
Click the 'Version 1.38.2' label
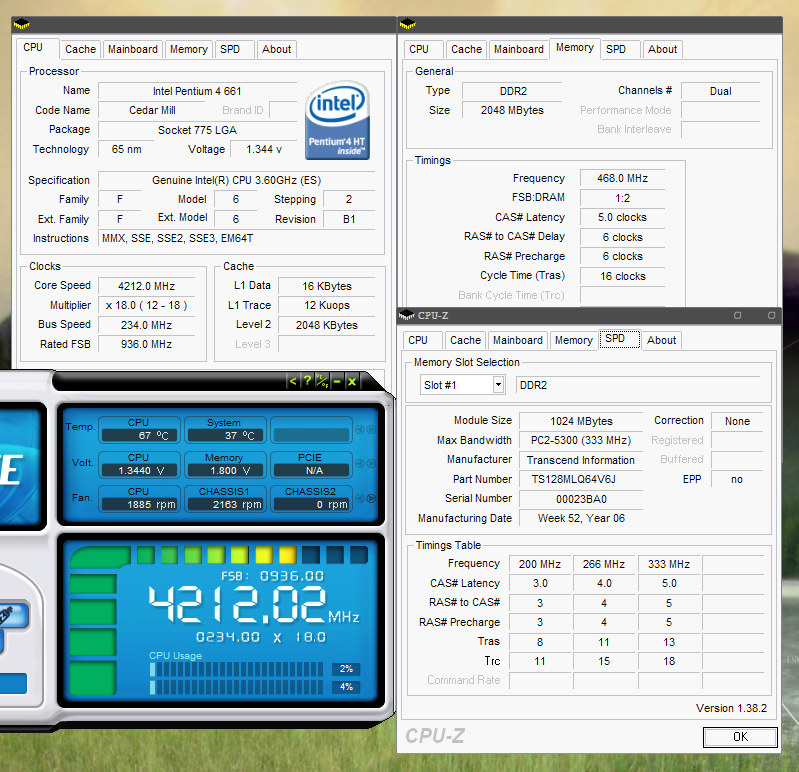(731, 708)
